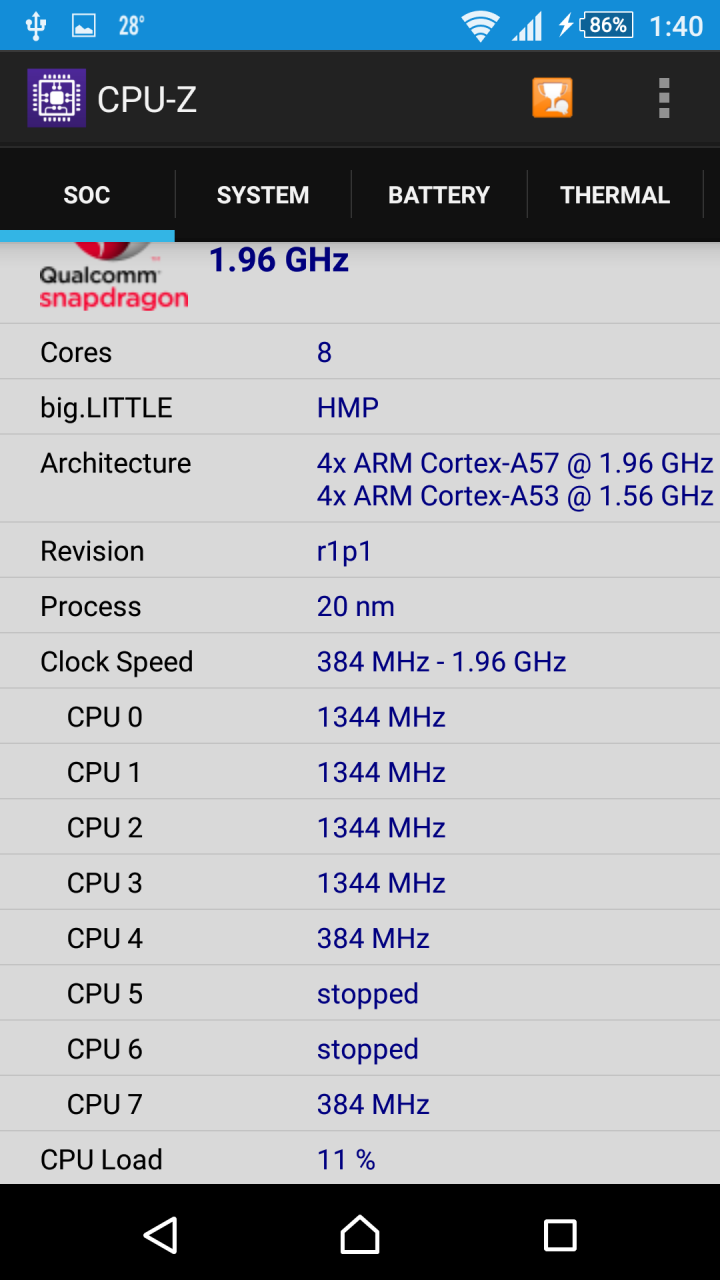This screenshot has height=1280, width=720.
Task: Switch to the BATTERY tab
Action: coord(439,195)
